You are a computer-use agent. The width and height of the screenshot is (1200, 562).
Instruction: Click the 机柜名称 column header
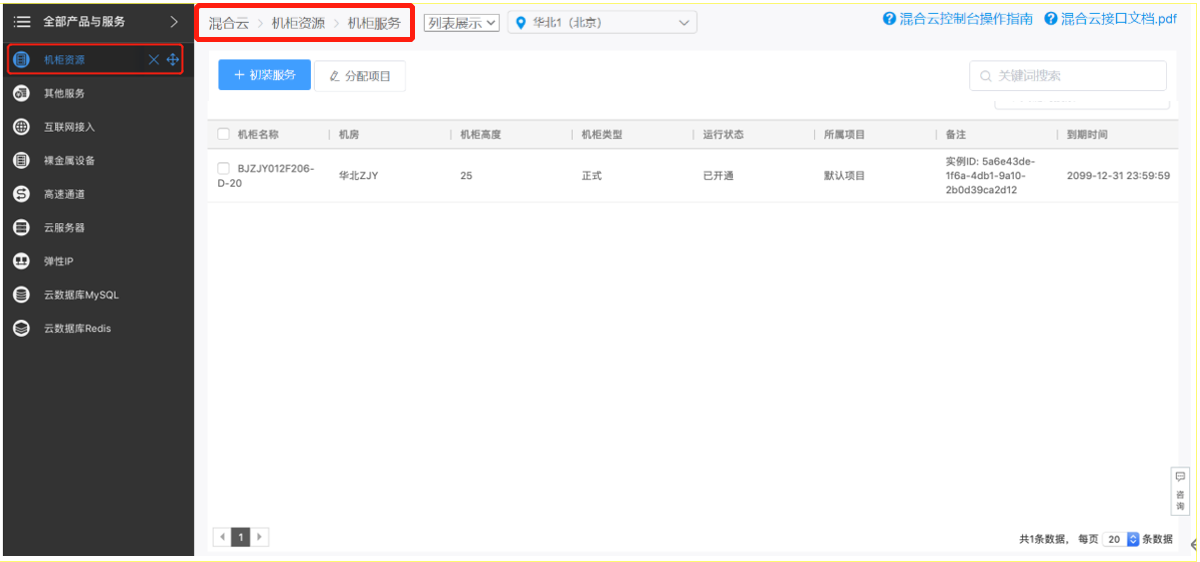point(258,134)
